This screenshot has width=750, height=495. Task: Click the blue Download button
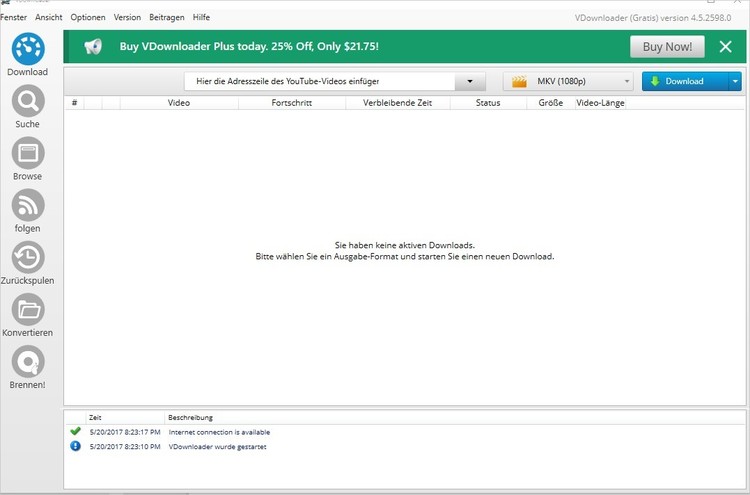(685, 81)
